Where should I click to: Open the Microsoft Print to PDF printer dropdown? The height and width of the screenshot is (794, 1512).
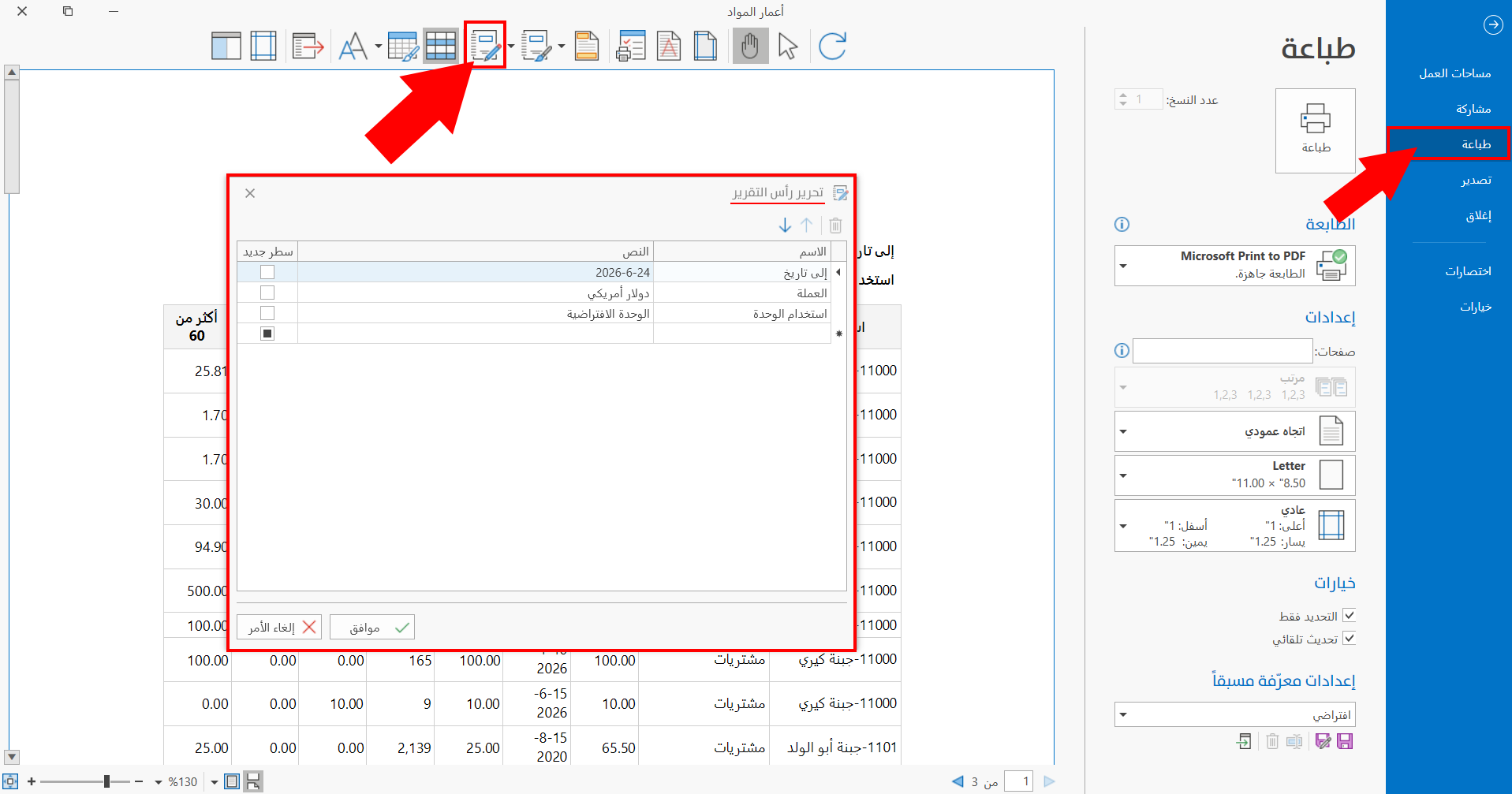point(1234,266)
